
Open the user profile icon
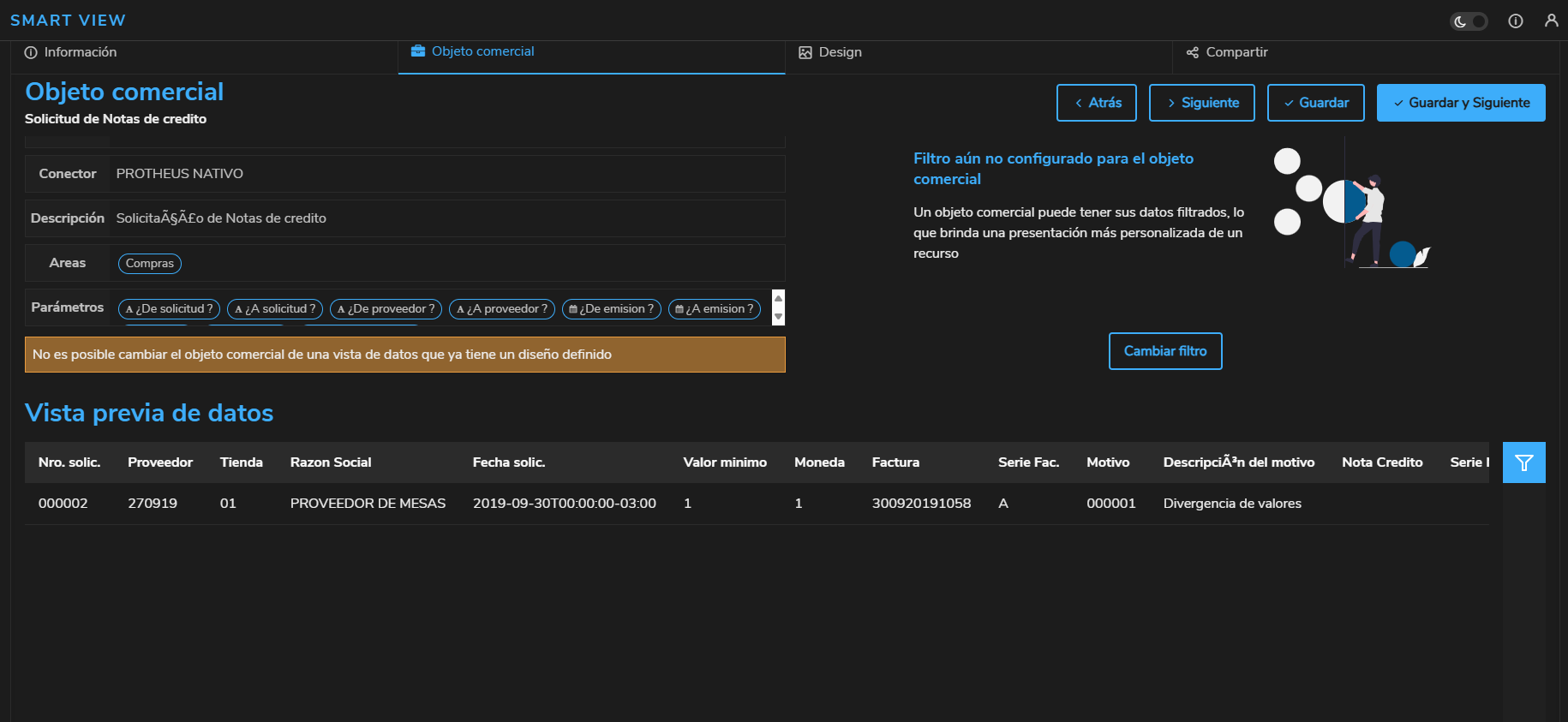coord(1551,21)
